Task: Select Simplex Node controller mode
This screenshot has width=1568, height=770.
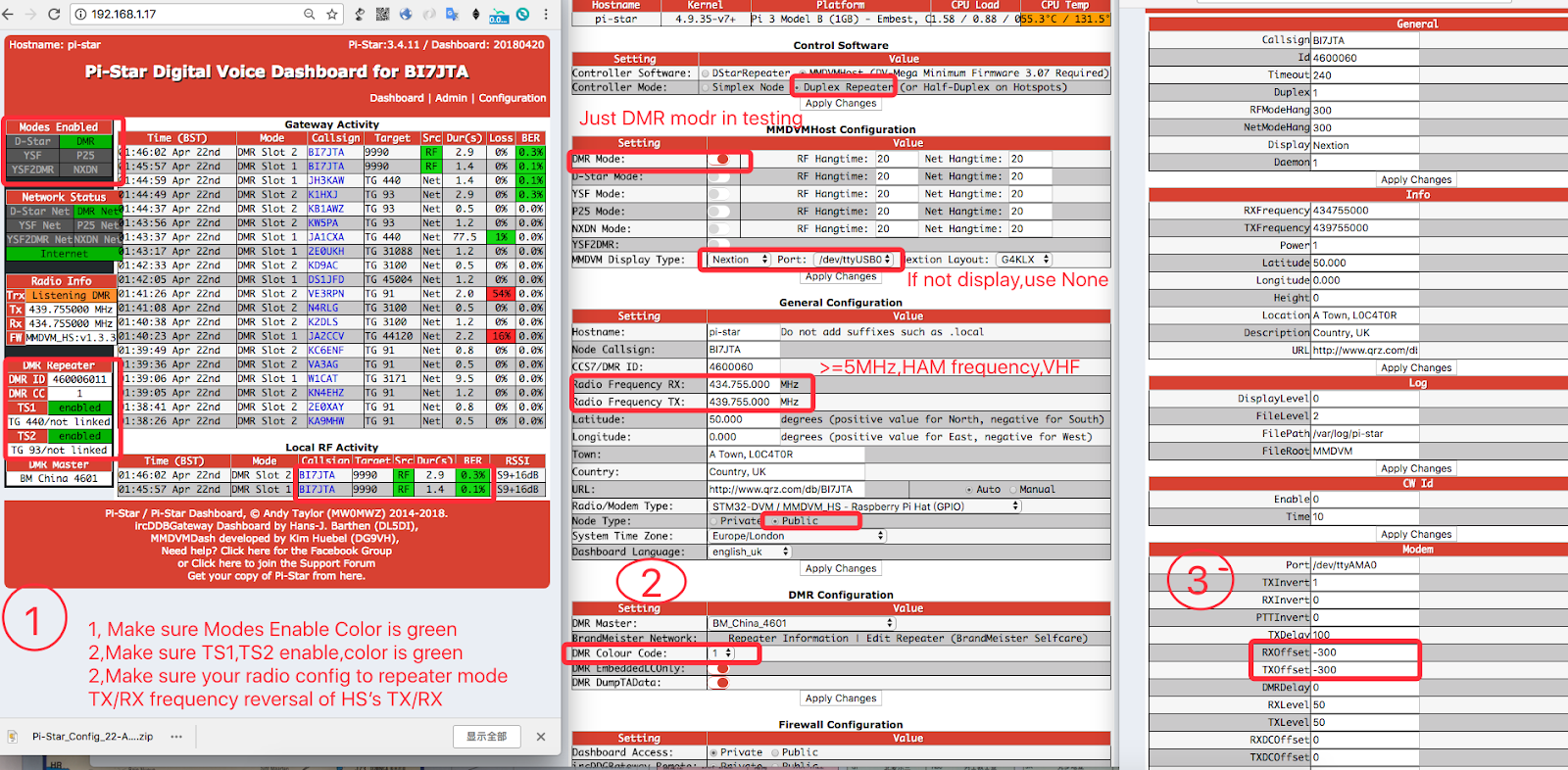Action: 705,87
